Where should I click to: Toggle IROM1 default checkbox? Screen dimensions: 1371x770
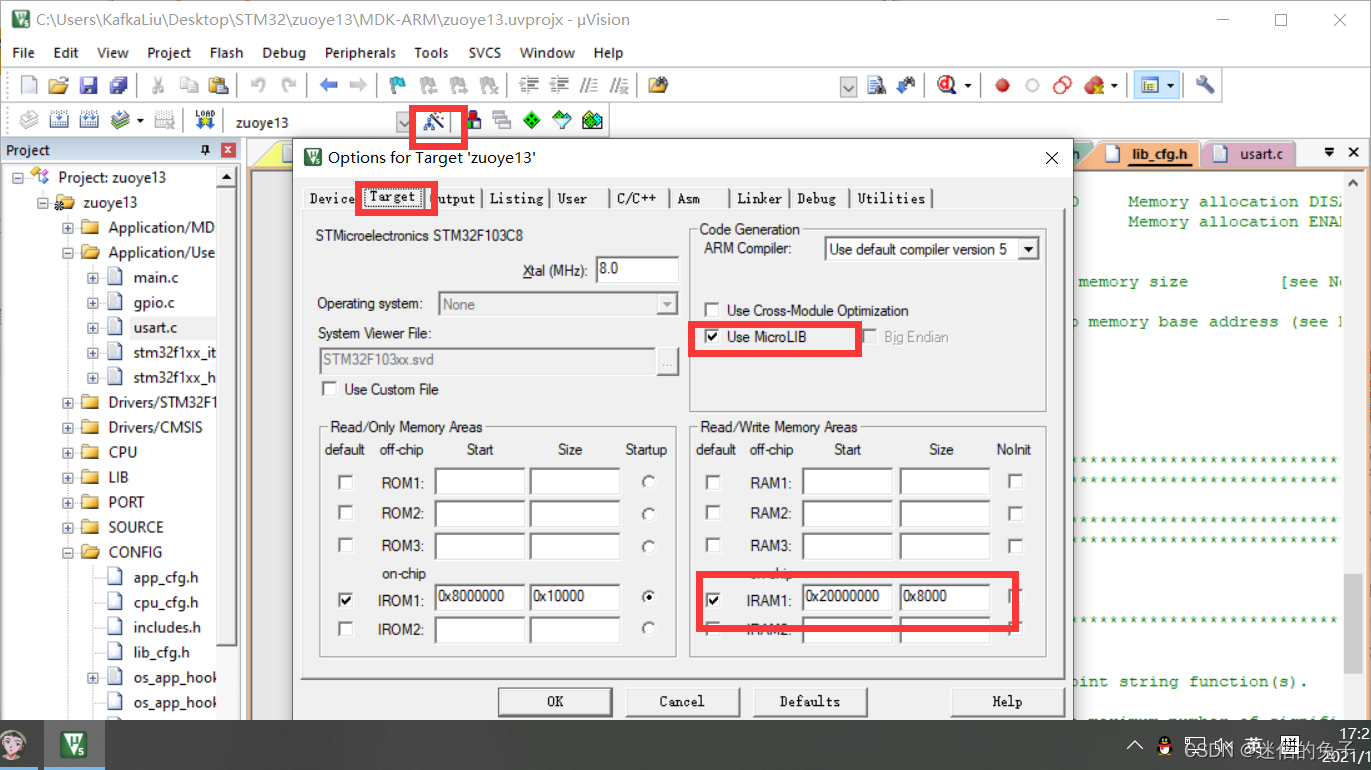(x=345, y=600)
